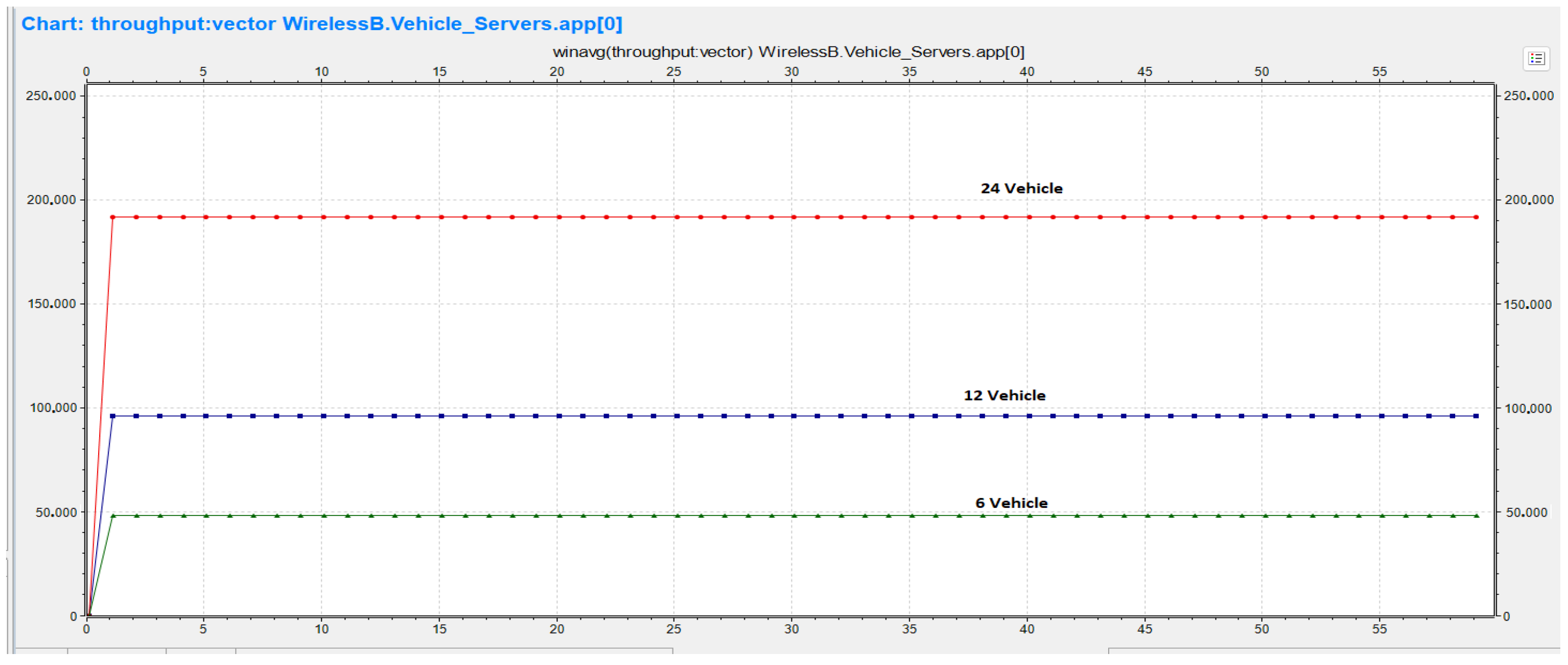Click the 45 tick label on top axis
The width and height of the screenshot is (1568, 665).
[x=1144, y=72]
